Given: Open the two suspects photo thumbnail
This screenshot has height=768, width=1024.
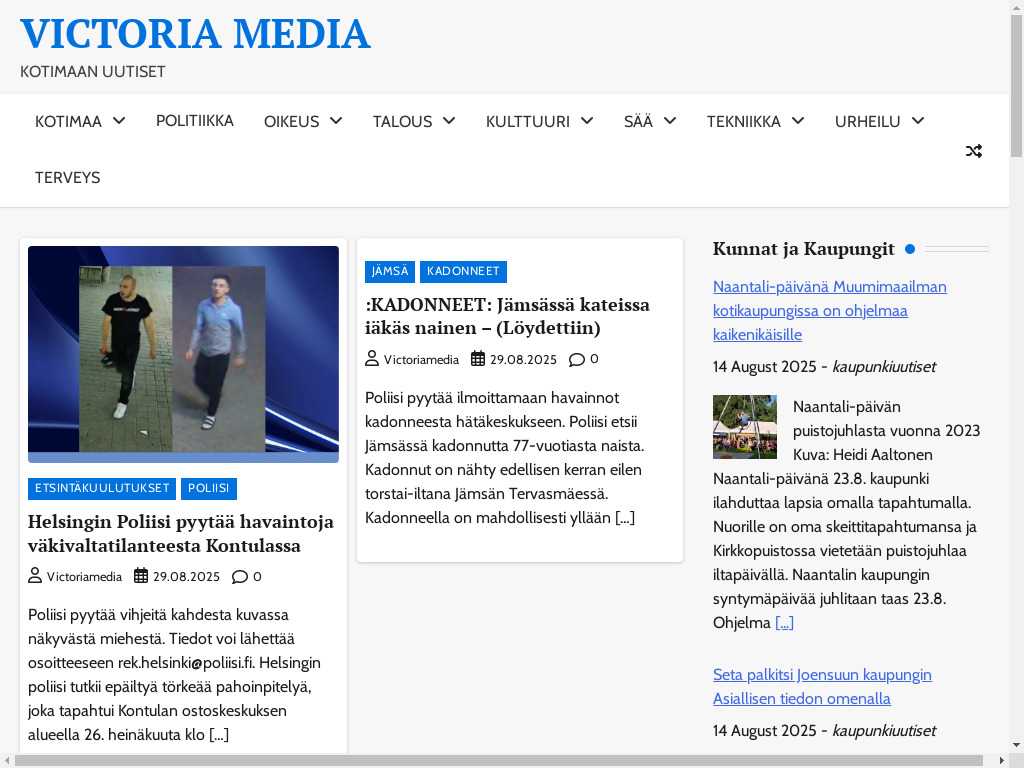Looking at the screenshot, I should click(x=184, y=354).
